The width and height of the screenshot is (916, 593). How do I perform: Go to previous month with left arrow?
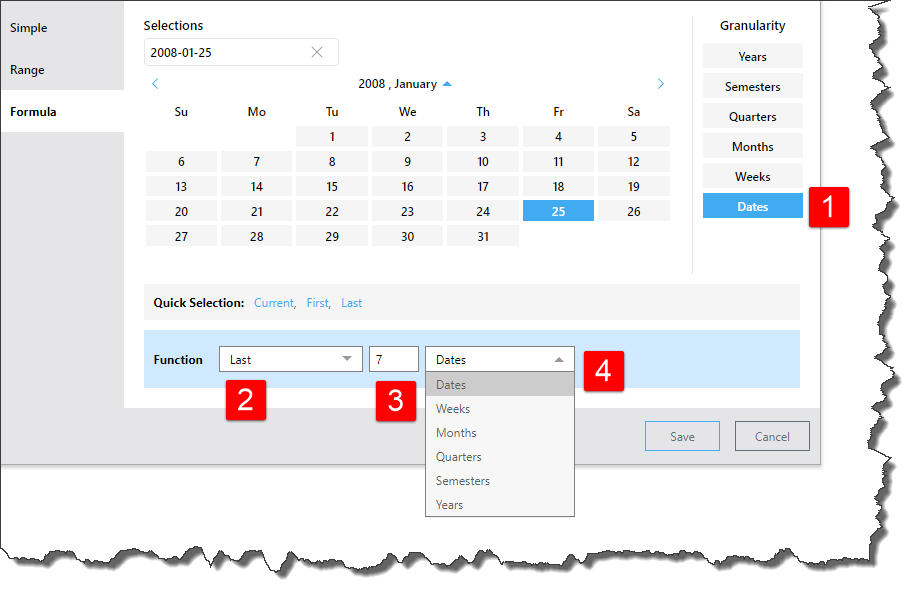[x=155, y=84]
